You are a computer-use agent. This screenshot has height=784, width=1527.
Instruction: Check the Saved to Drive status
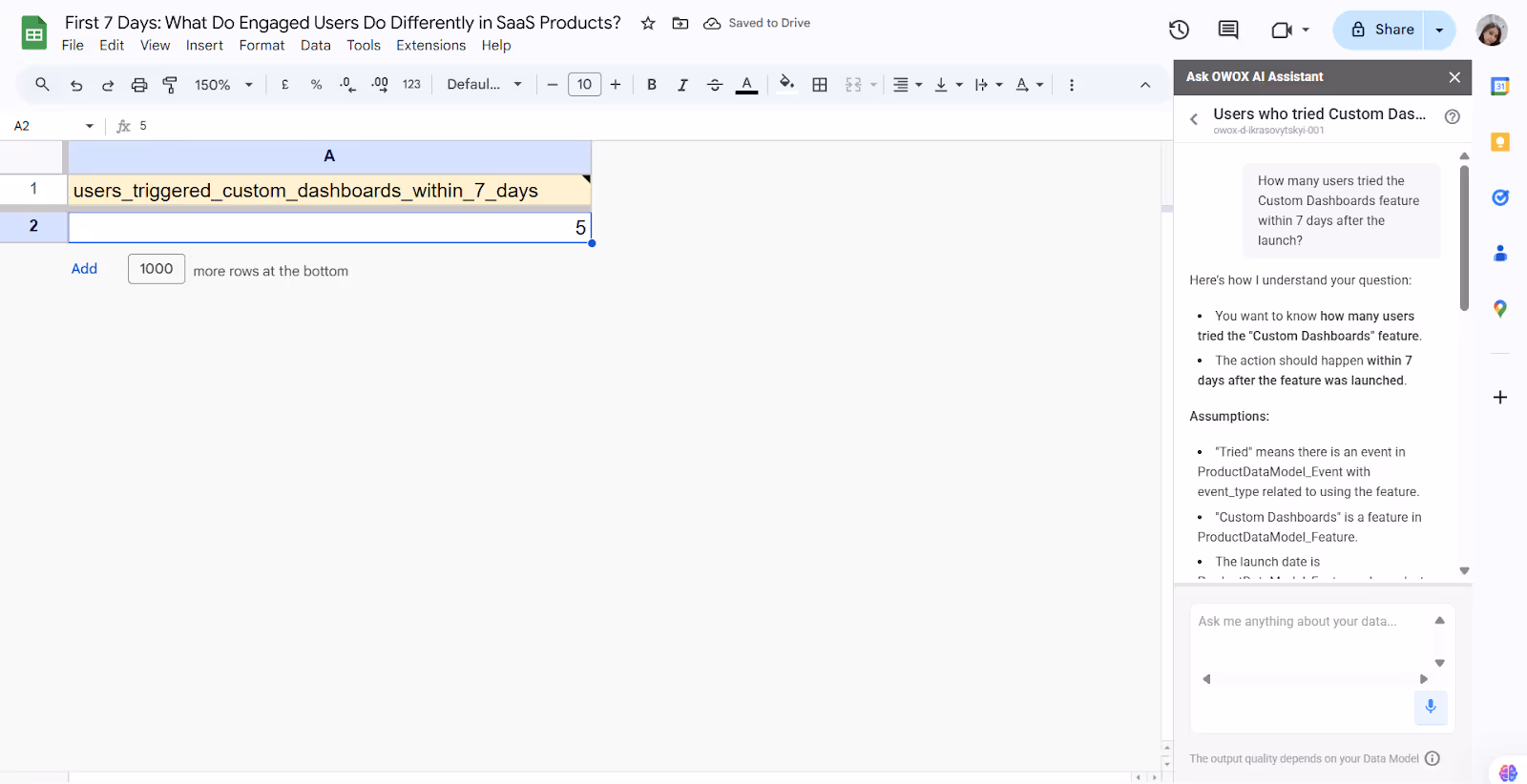pos(757,23)
